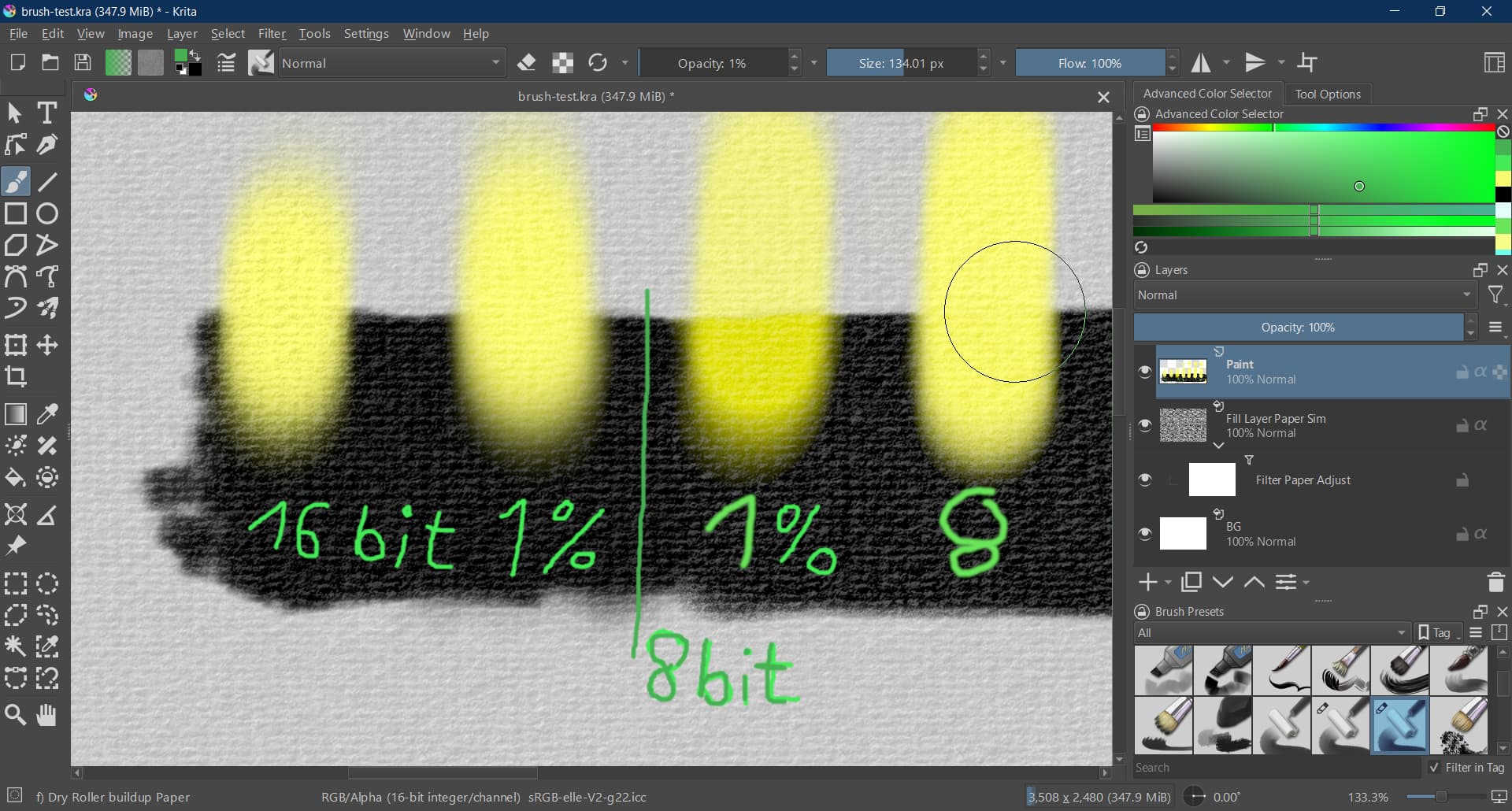Activate the Zoom tool
The image size is (1512, 811).
(x=16, y=715)
